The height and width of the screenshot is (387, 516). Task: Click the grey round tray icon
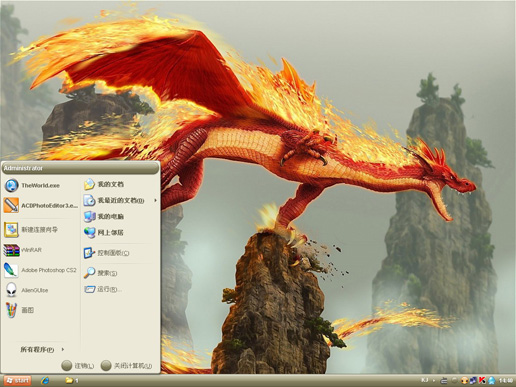454,380
